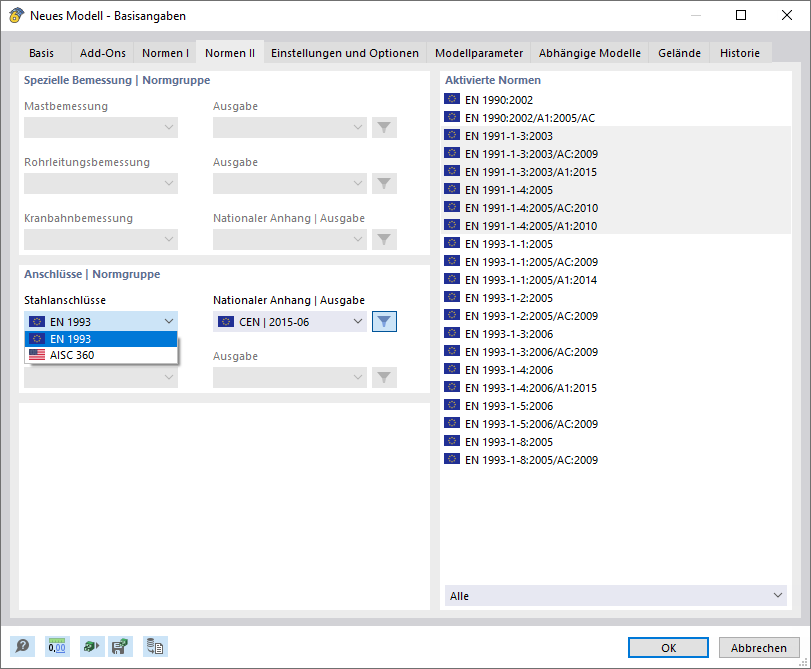Switch to the Normen I tab
The width and height of the screenshot is (811, 669).
[x=165, y=52]
